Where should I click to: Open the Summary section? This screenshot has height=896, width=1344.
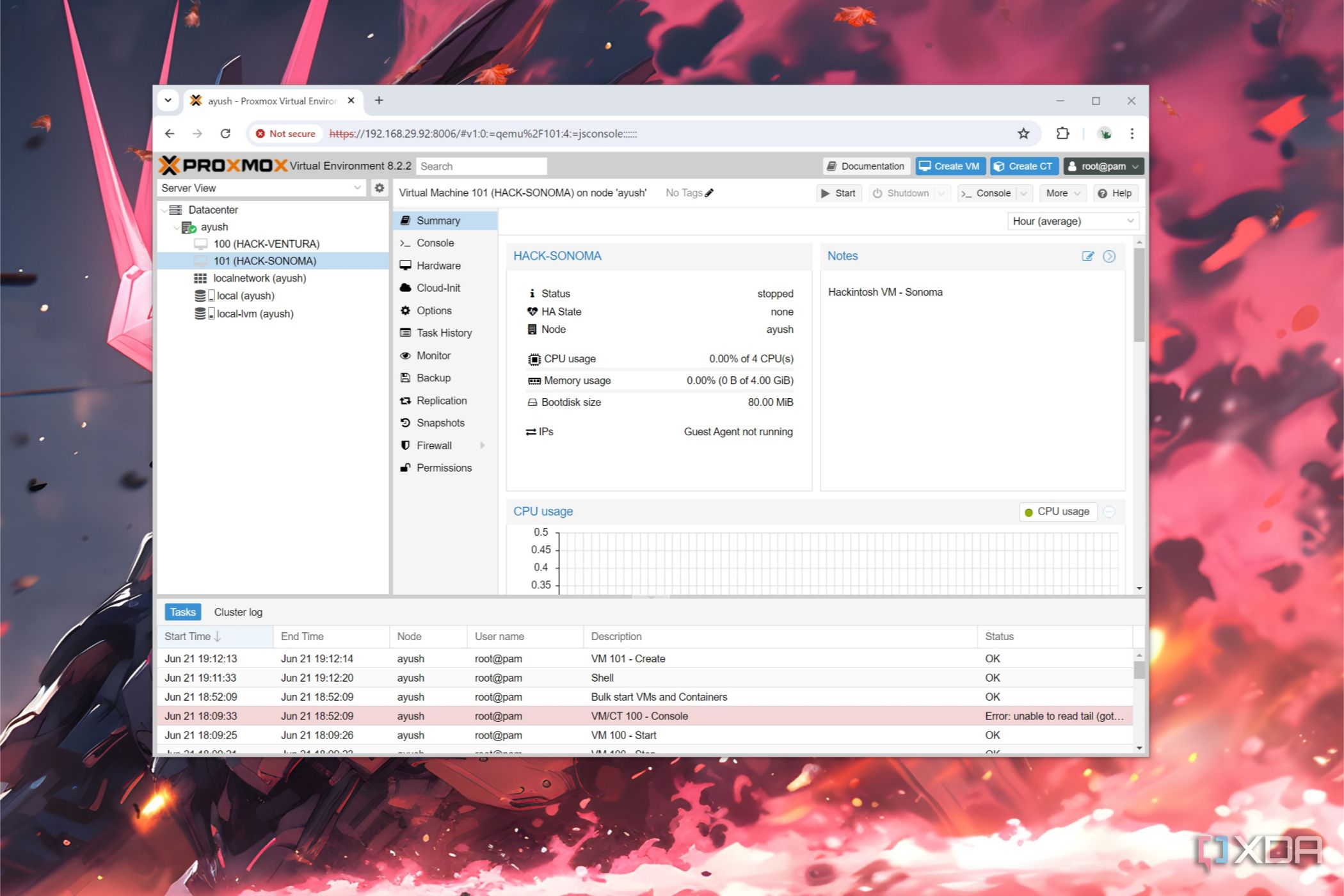445,220
